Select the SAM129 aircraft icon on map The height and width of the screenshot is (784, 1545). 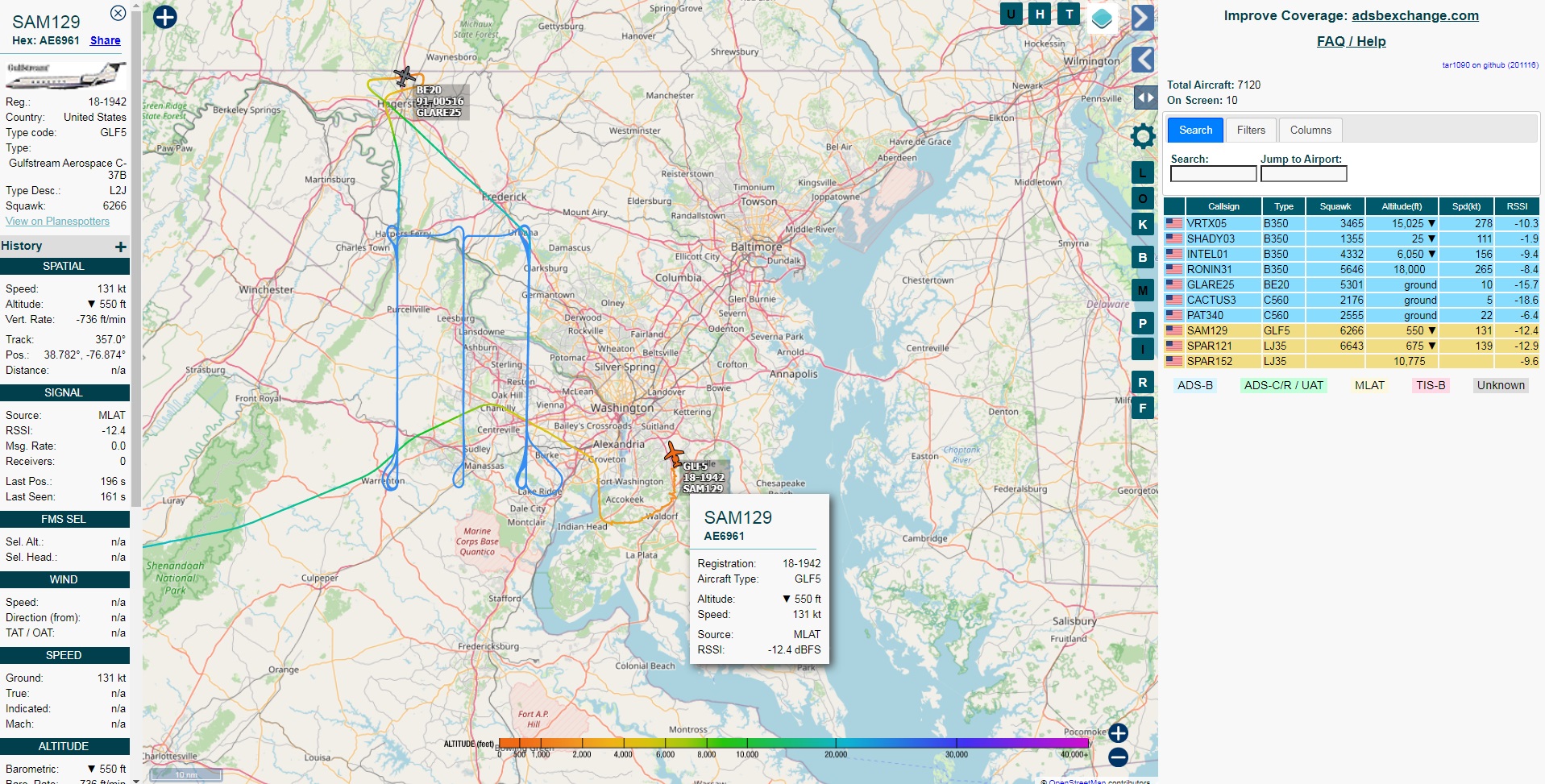pos(674,454)
